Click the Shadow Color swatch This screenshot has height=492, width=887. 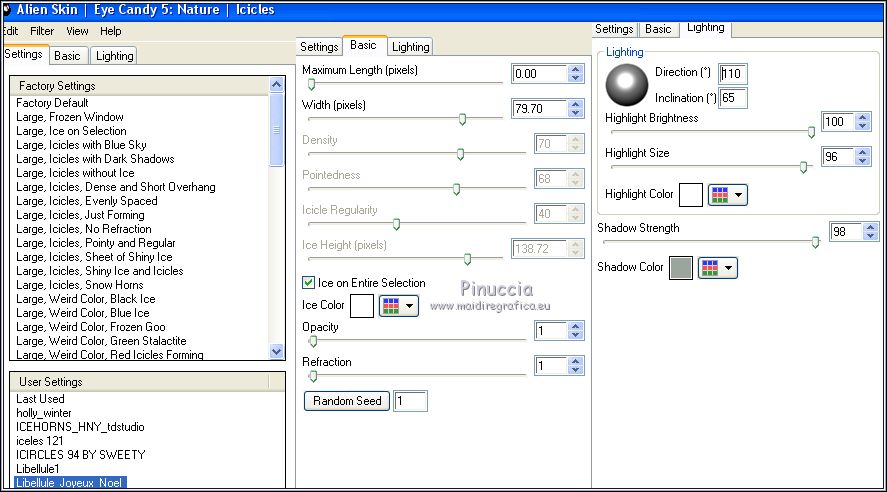click(681, 268)
